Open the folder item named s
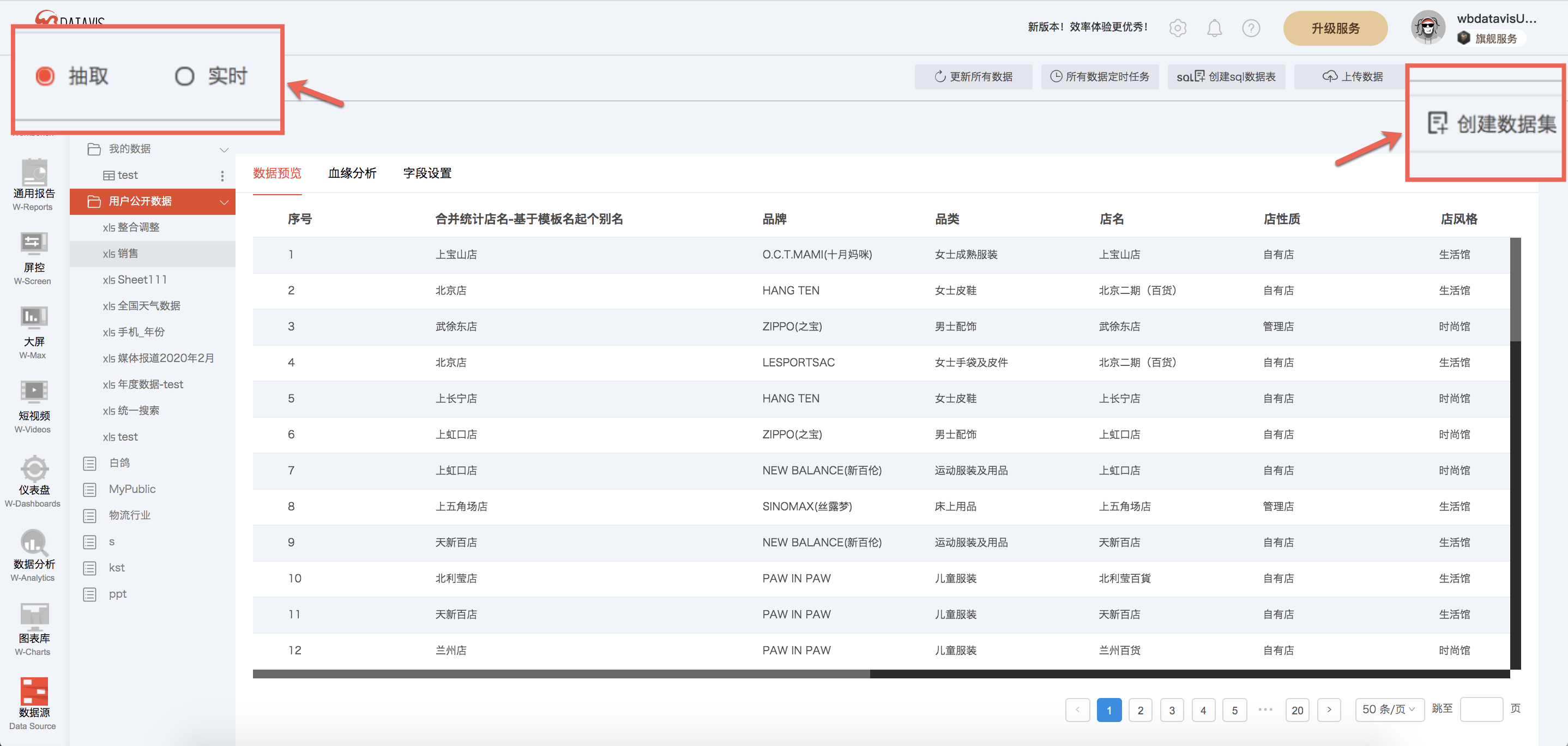 pyautogui.click(x=111, y=542)
